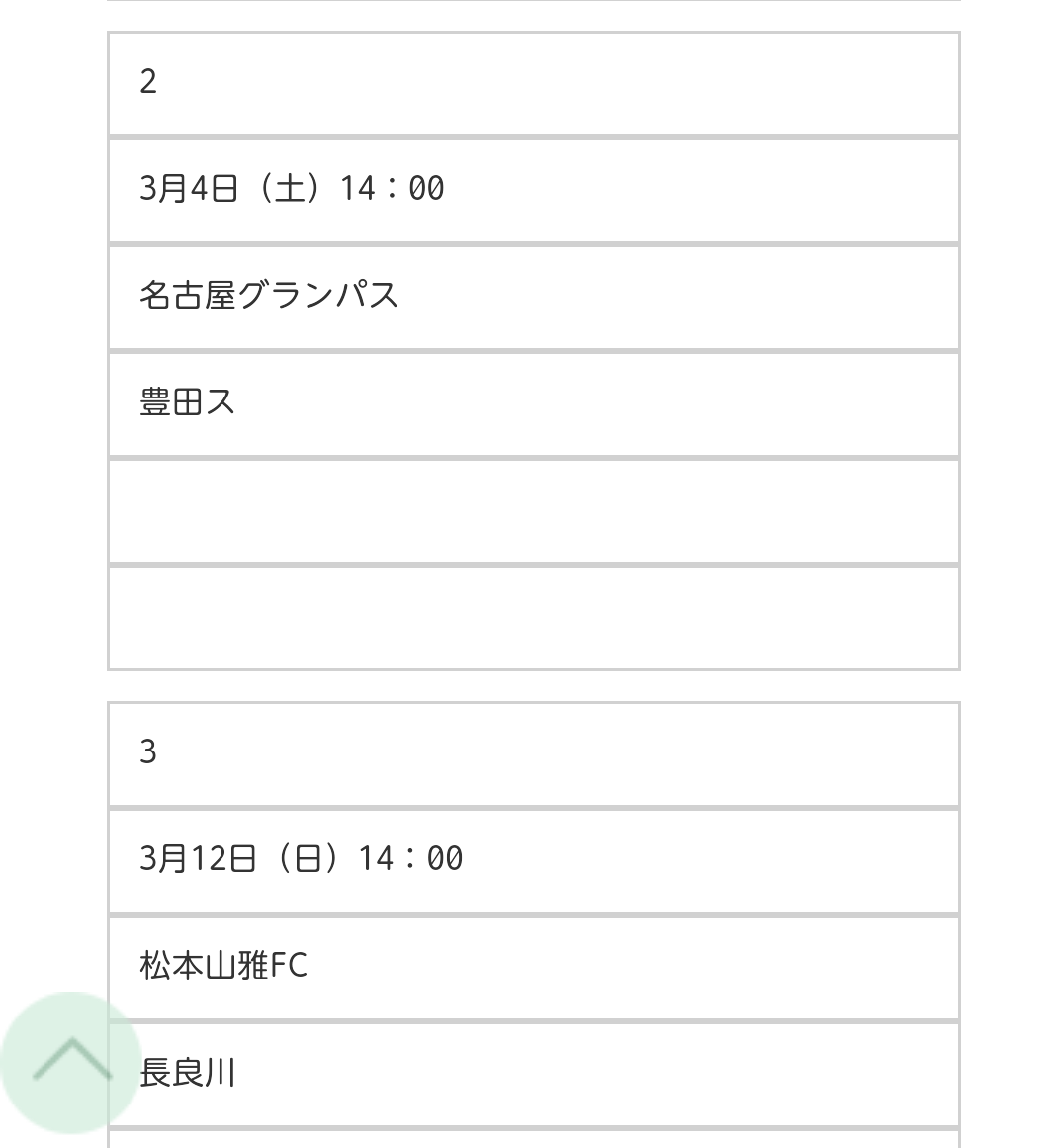Click first empty cell below 豊田ス
The image size is (1059, 1148).
point(534,511)
